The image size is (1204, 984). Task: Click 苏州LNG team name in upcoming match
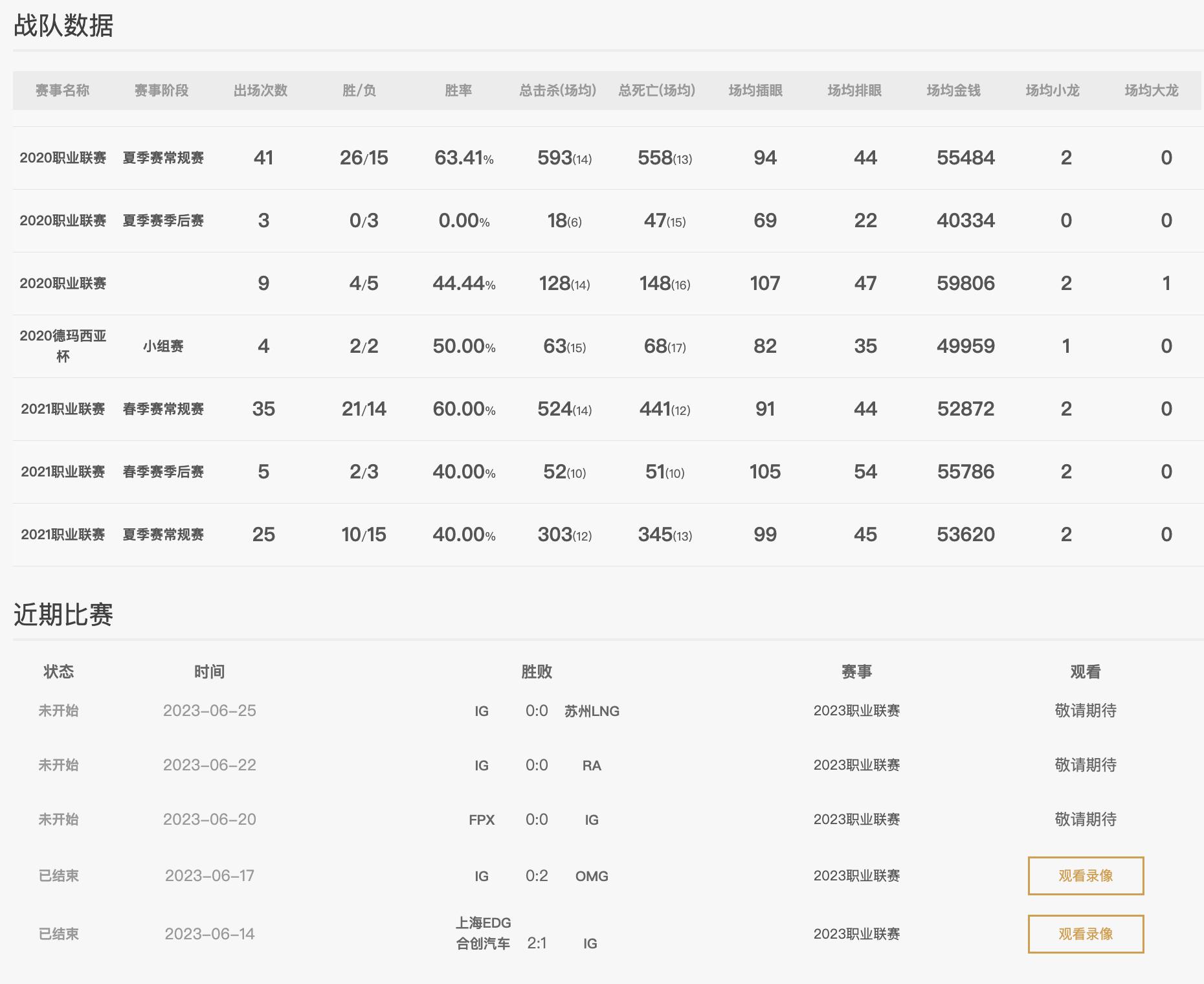(592, 711)
